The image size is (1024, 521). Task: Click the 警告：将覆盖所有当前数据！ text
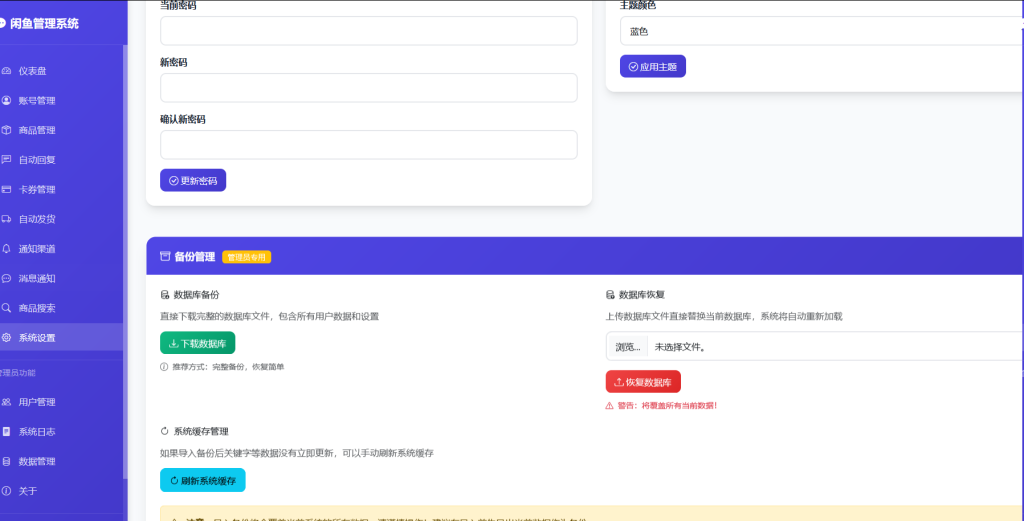pyautogui.click(x=667, y=405)
